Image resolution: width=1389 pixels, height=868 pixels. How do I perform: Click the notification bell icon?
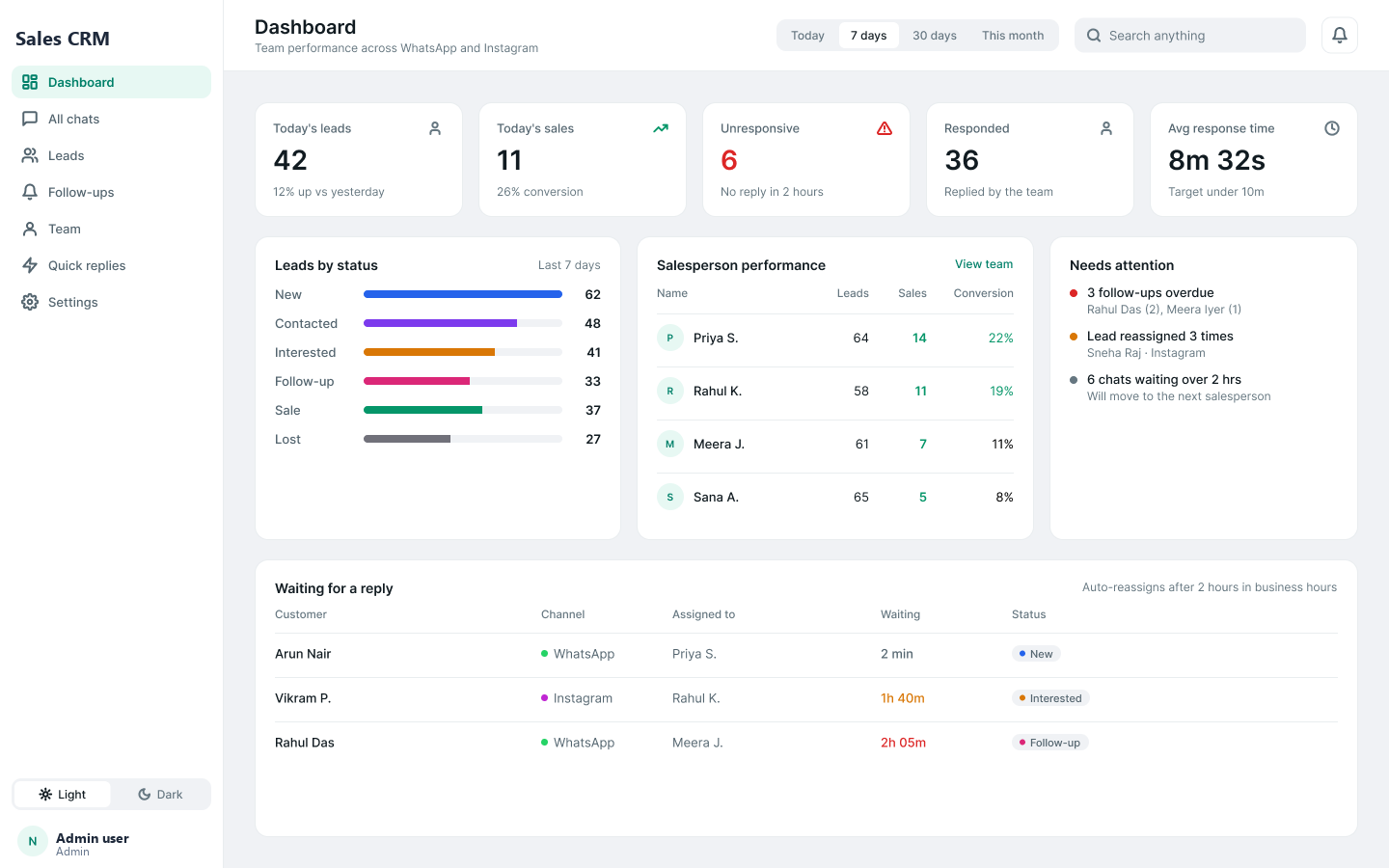coord(1339,36)
